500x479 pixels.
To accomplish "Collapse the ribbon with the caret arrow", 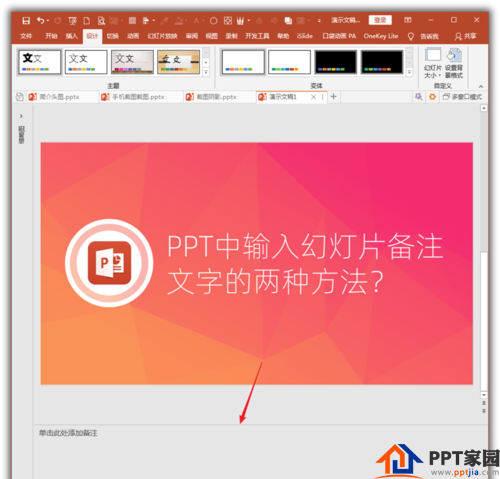I will click(481, 86).
